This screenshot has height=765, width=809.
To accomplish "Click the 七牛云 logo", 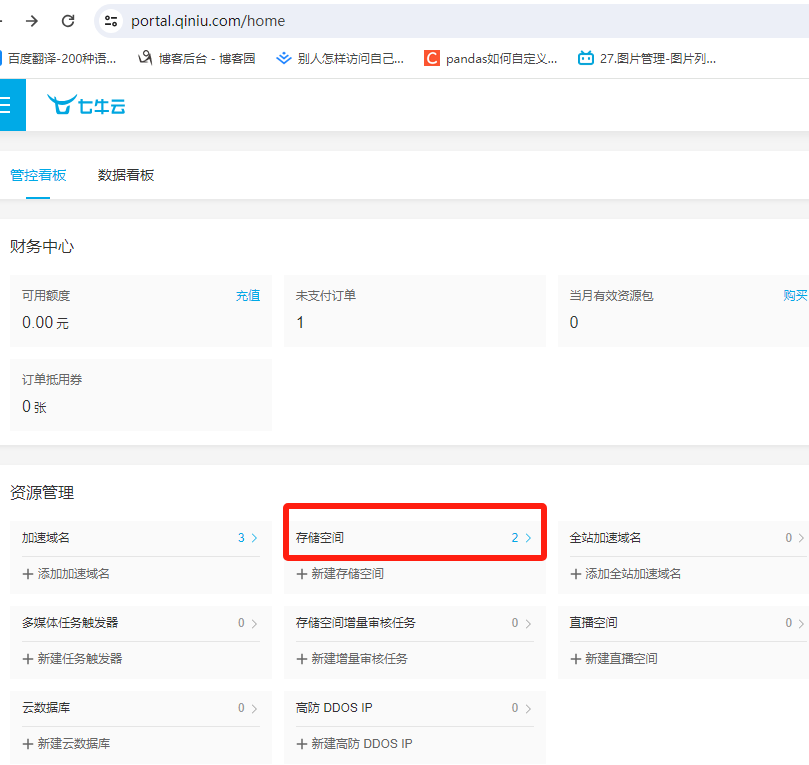I will tap(86, 105).
